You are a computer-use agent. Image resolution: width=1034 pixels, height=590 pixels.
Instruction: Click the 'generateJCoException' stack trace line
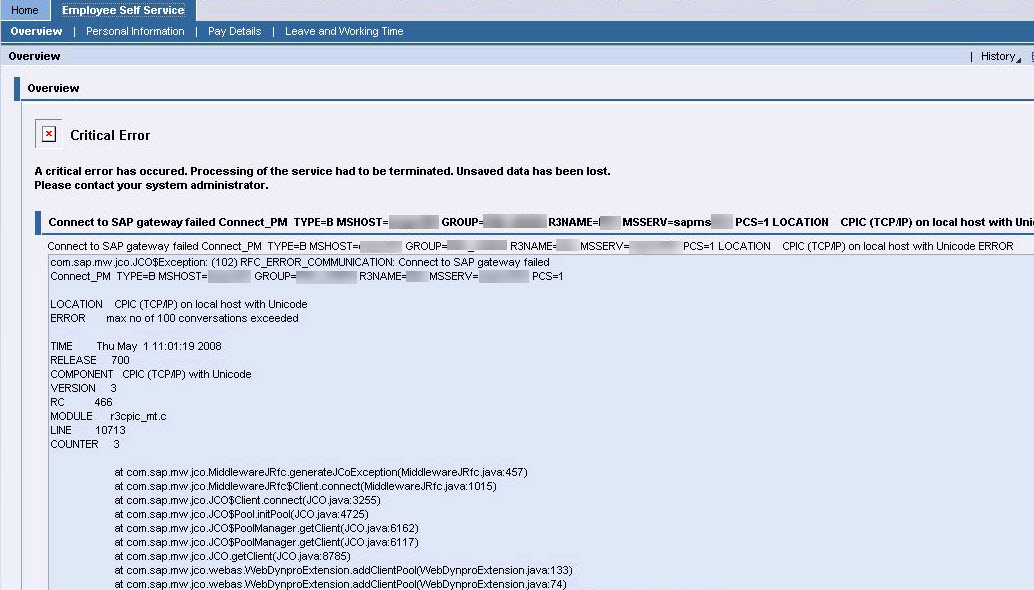coord(320,472)
